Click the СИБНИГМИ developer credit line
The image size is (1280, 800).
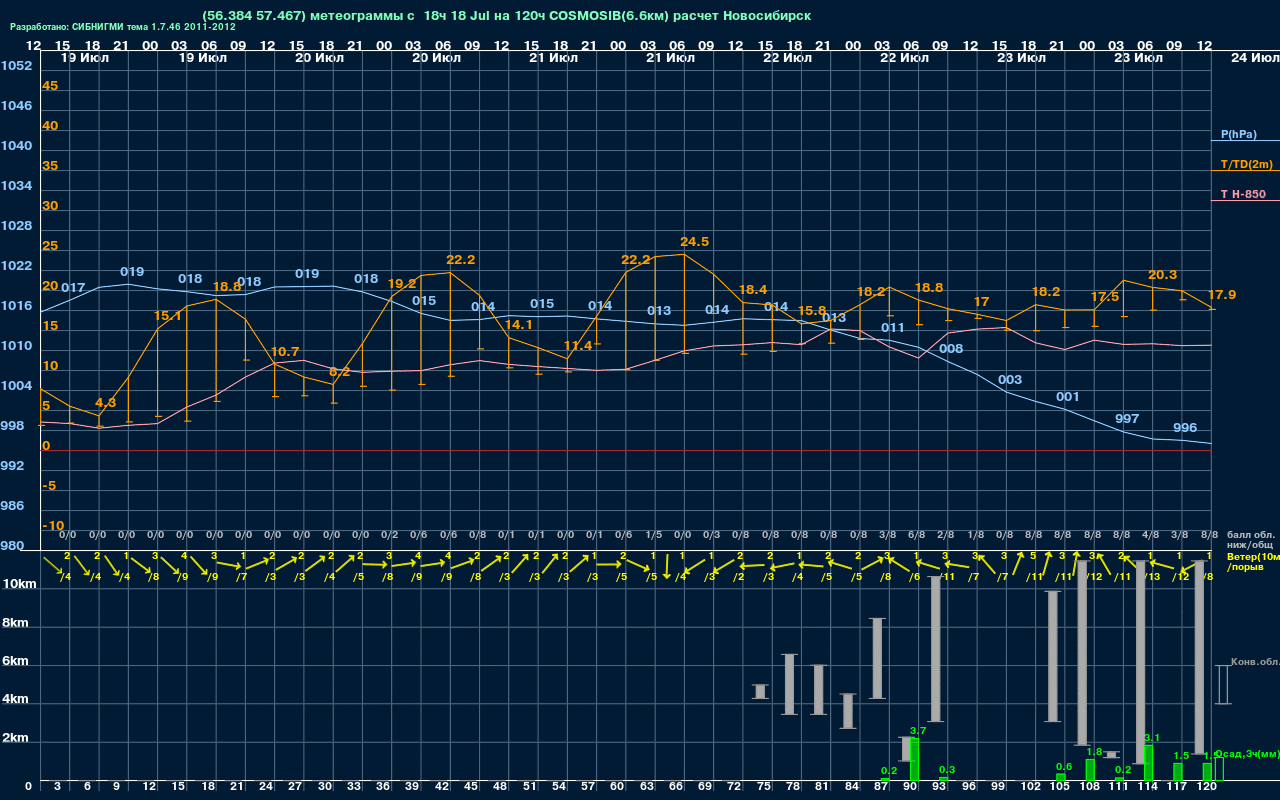[x=123, y=27]
